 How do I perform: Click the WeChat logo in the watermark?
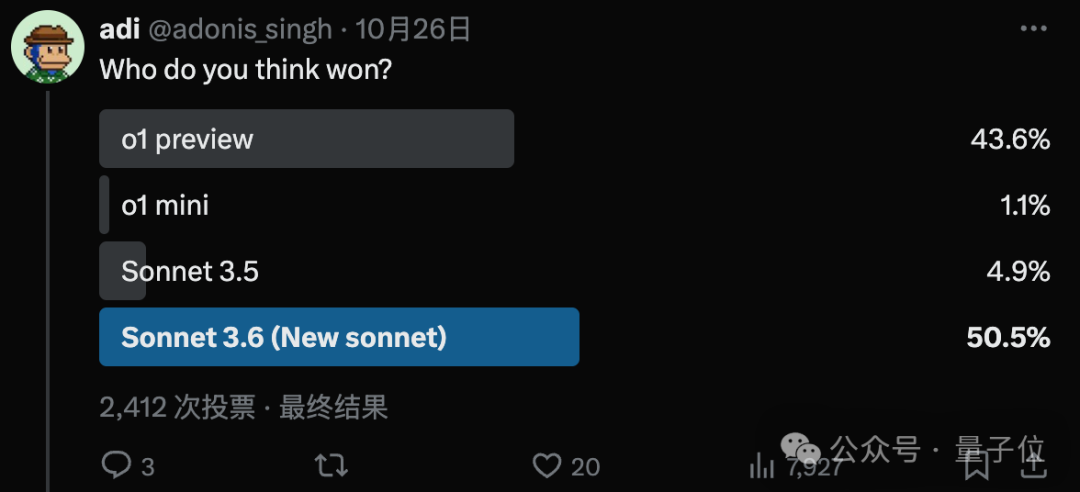click(801, 451)
